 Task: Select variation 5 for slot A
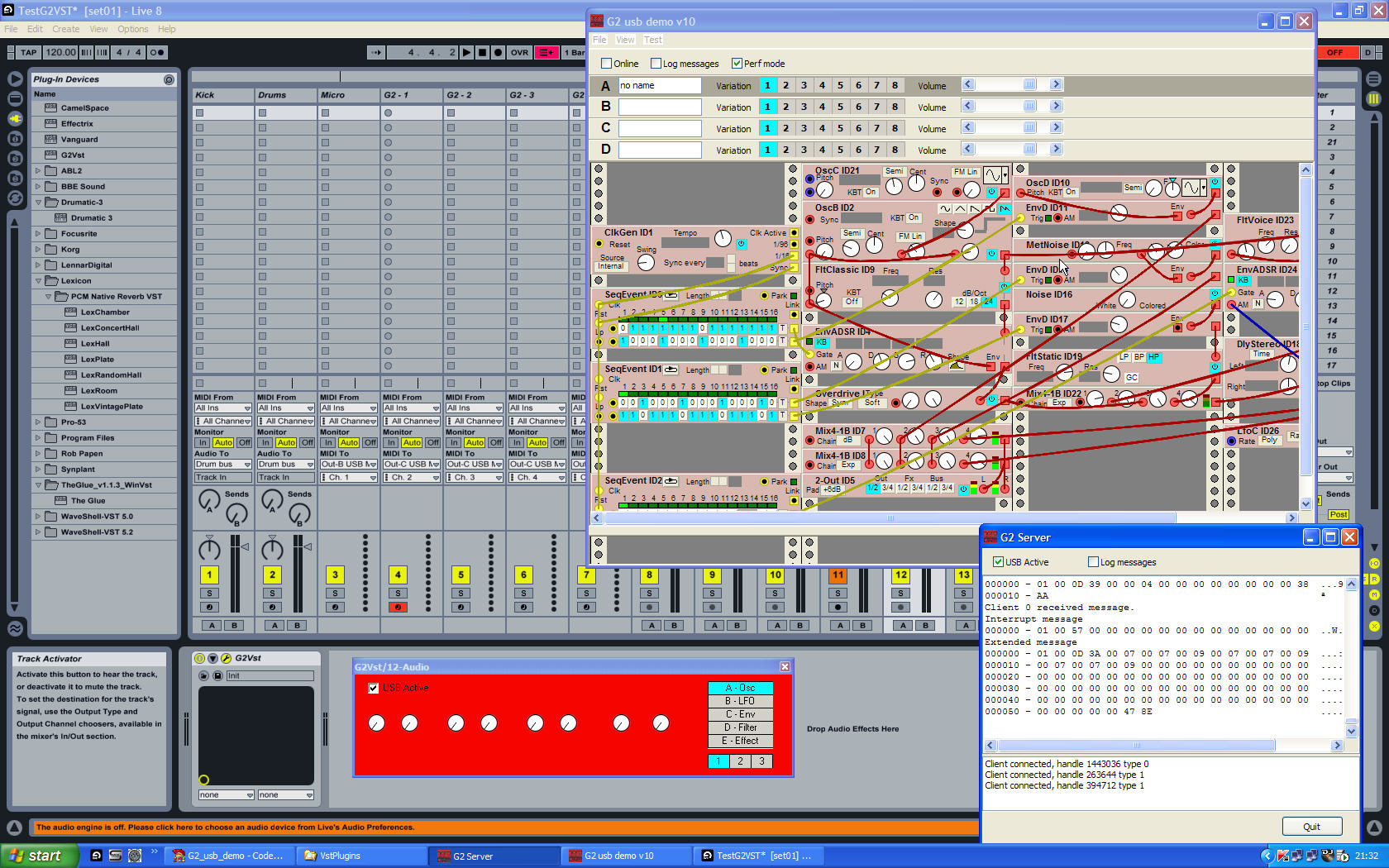[840, 85]
